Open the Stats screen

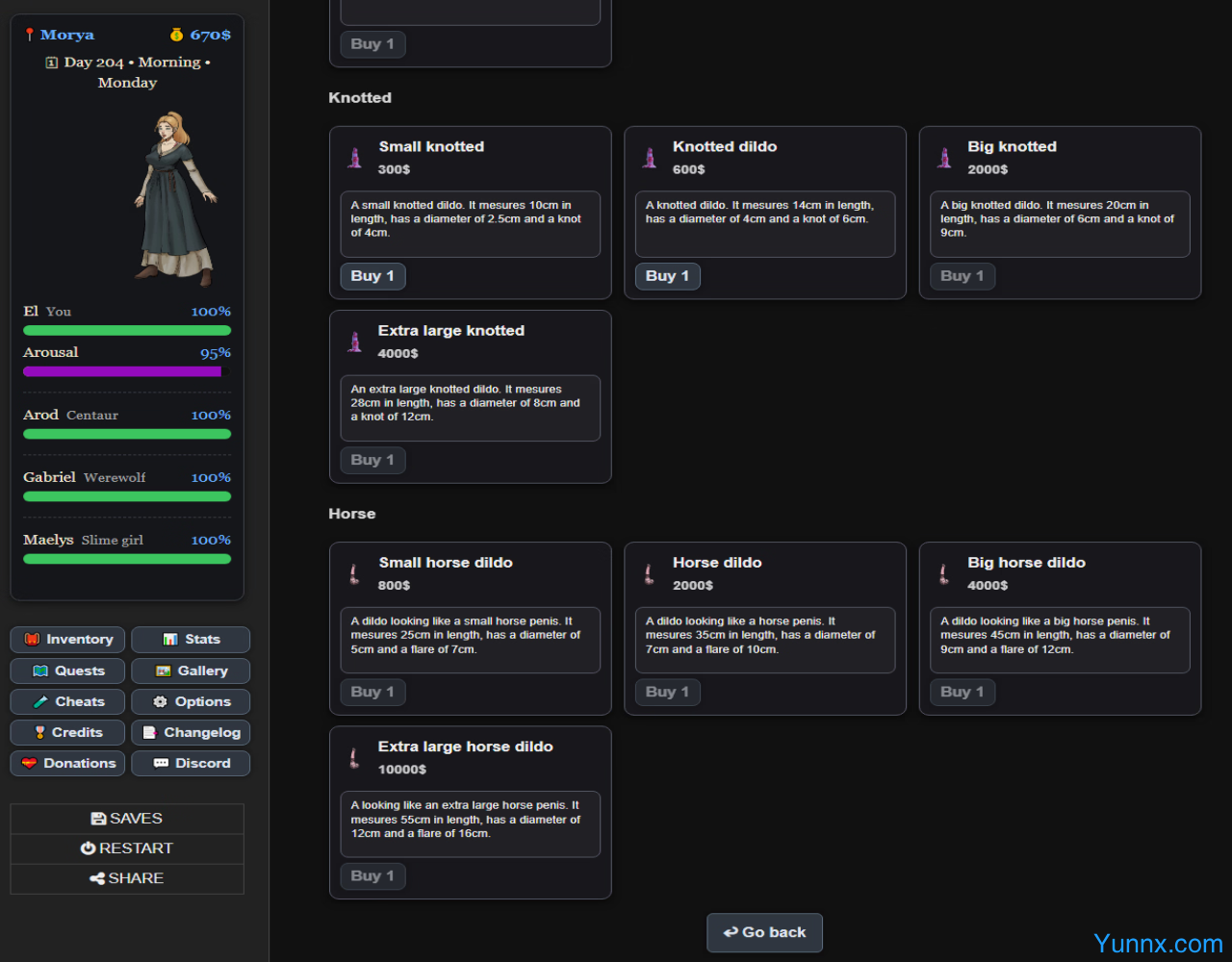191,640
